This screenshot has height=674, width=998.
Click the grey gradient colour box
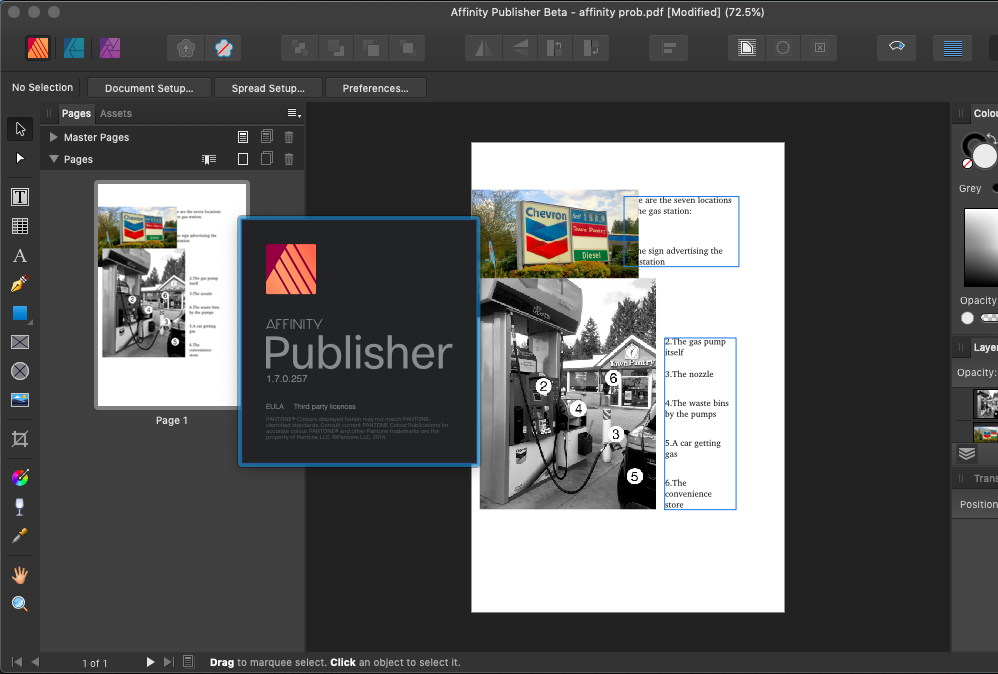pos(981,248)
